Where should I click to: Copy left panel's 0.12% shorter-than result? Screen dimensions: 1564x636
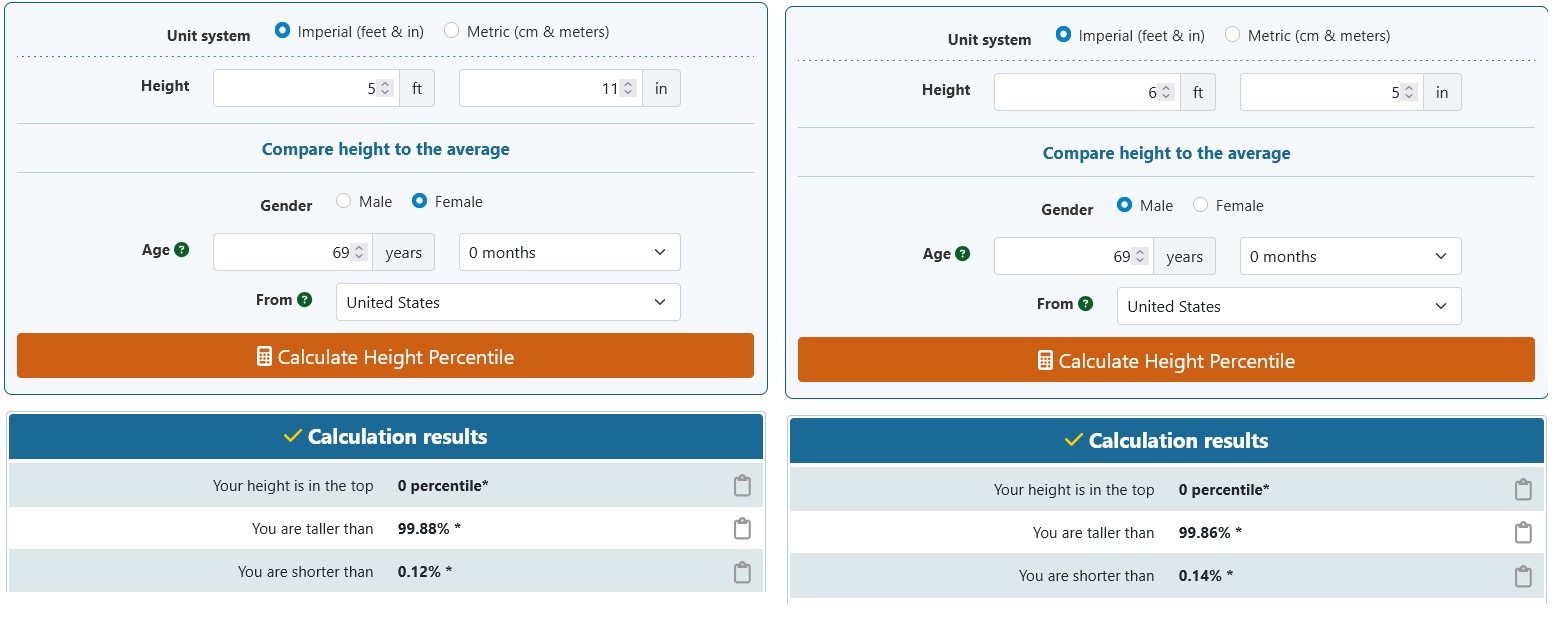click(x=742, y=572)
